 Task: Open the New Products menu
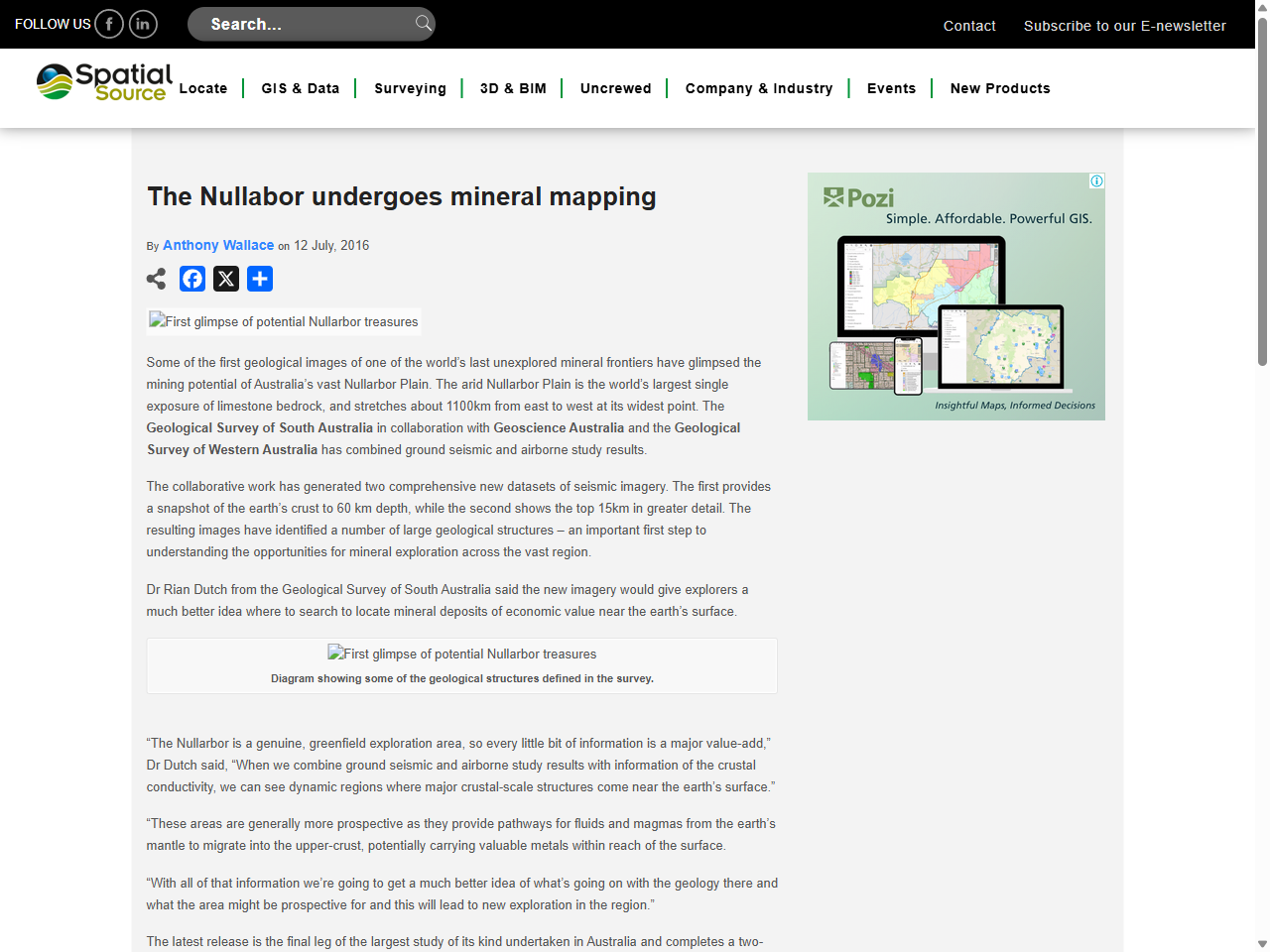(x=1000, y=88)
